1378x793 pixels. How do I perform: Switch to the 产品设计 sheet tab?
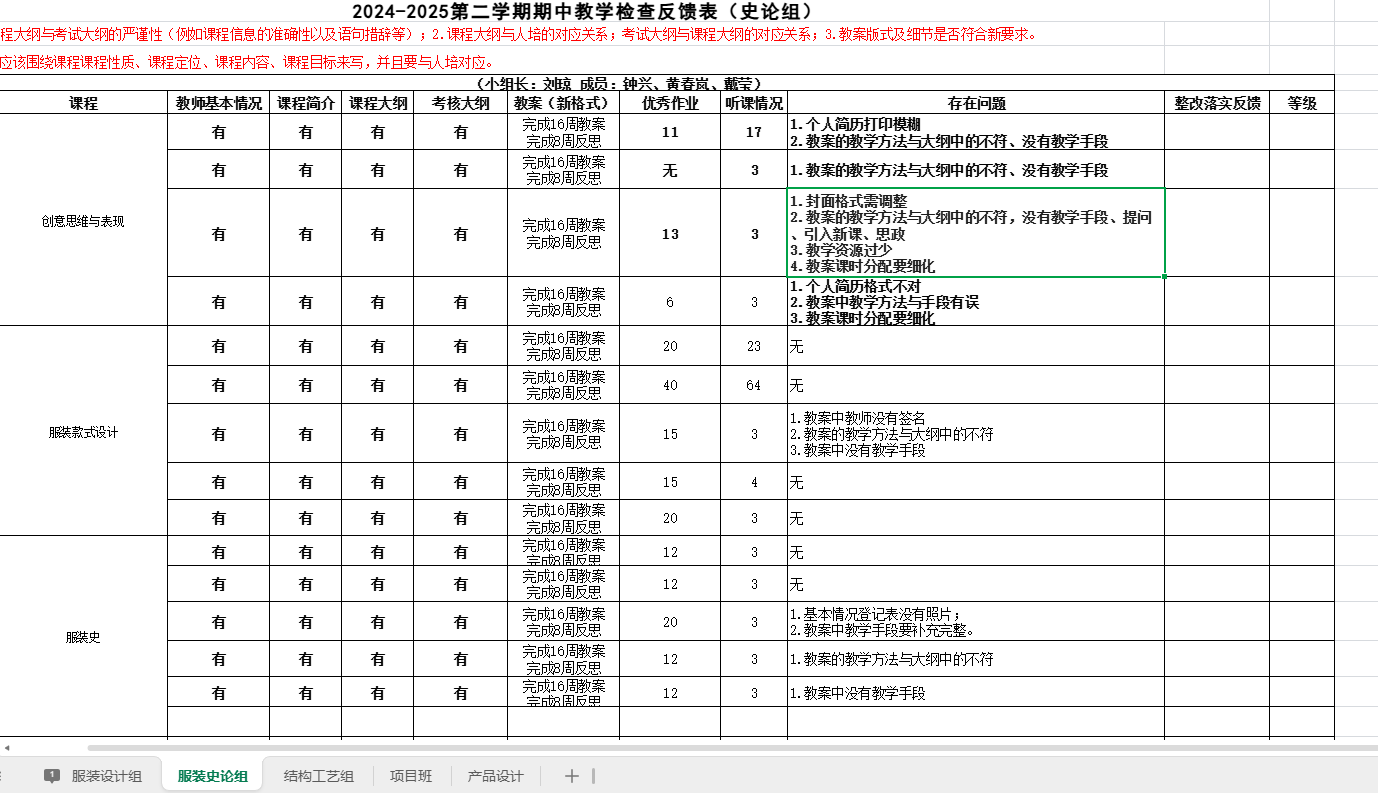pyautogui.click(x=495, y=776)
